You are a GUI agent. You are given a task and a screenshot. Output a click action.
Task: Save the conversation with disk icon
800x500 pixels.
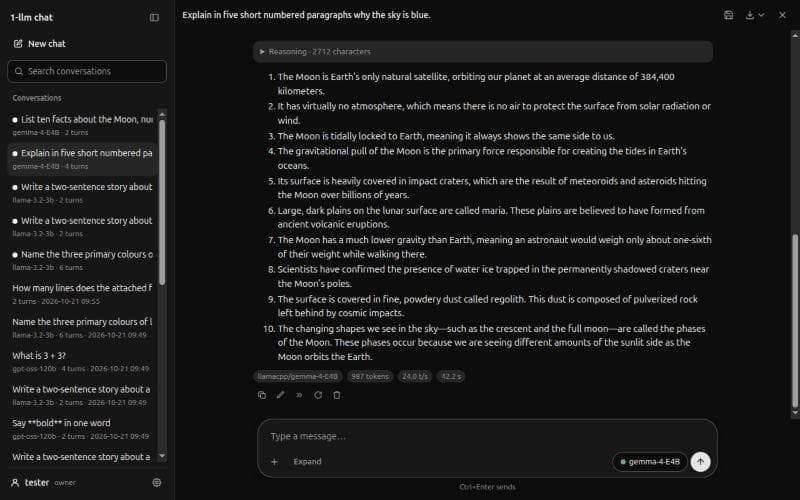(729, 15)
